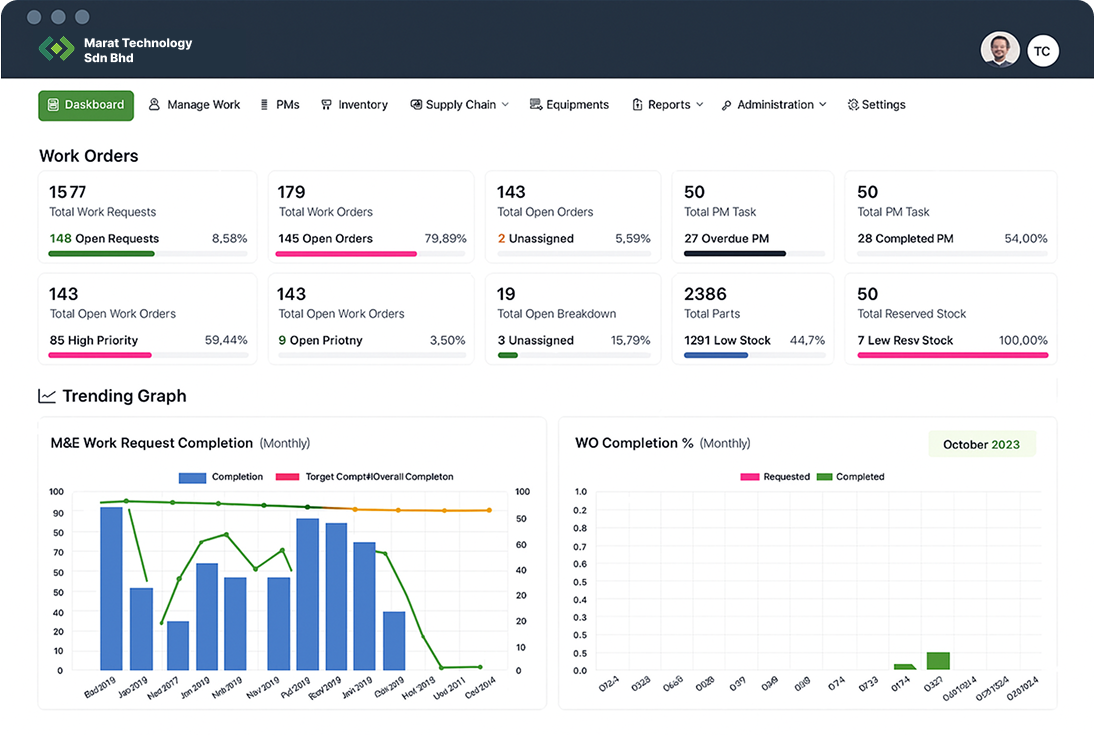Expand the Reports dropdown menu
Screen dimensions: 1094x736
(668, 105)
